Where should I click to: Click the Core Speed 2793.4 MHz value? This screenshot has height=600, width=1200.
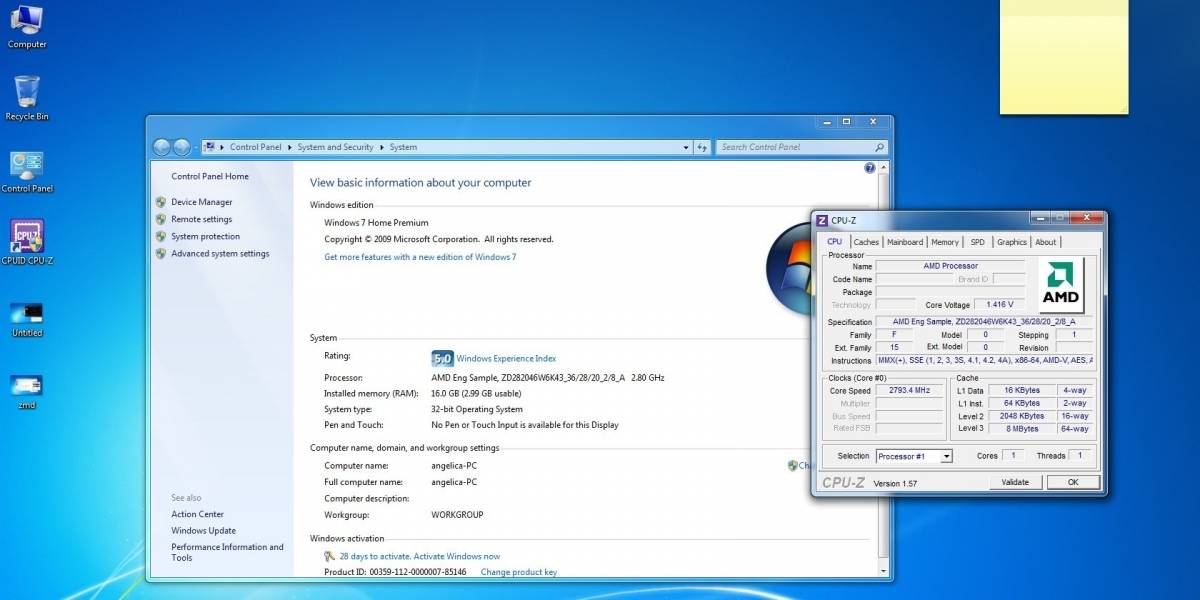tap(909, 391)
